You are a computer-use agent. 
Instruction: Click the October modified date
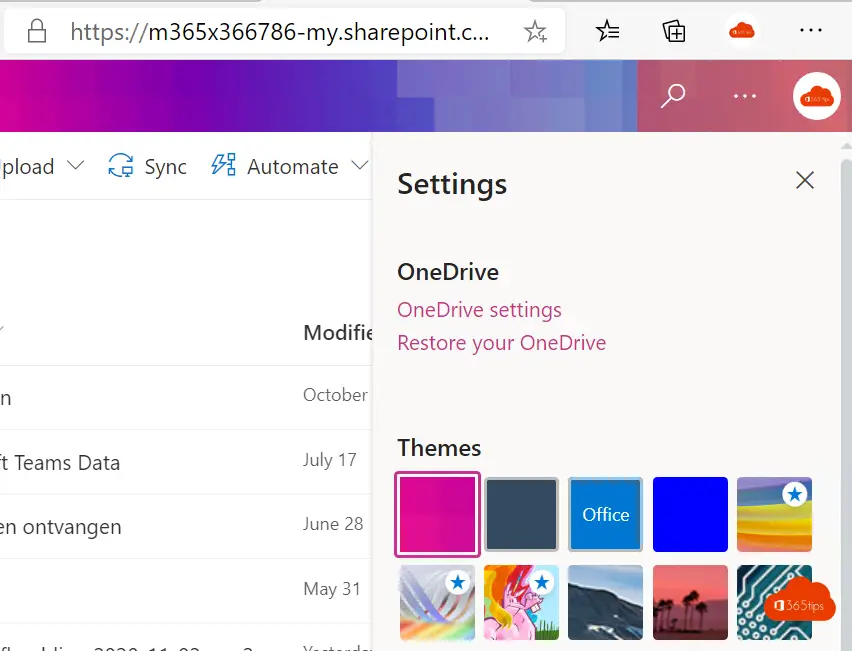click(335, 395)
